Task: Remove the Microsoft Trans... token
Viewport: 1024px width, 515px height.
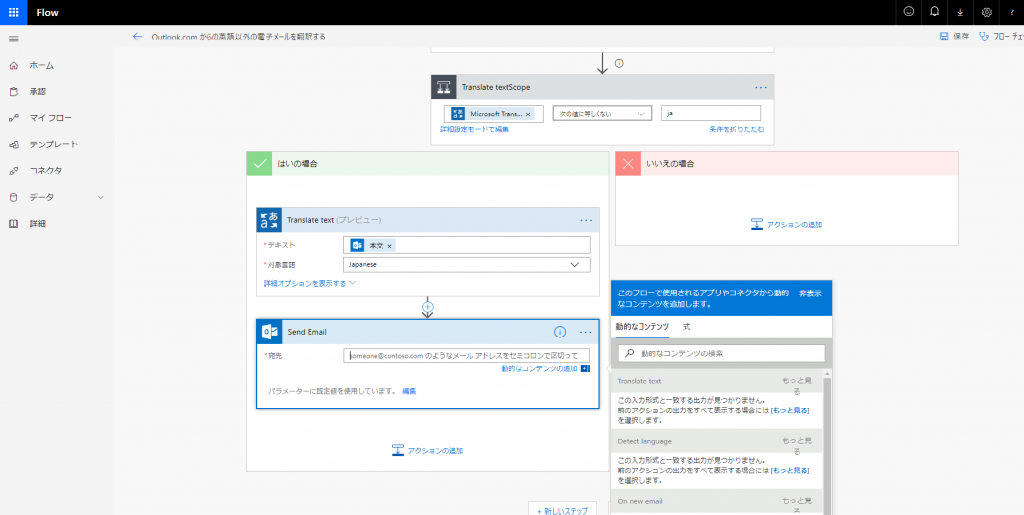Action: 528,114
